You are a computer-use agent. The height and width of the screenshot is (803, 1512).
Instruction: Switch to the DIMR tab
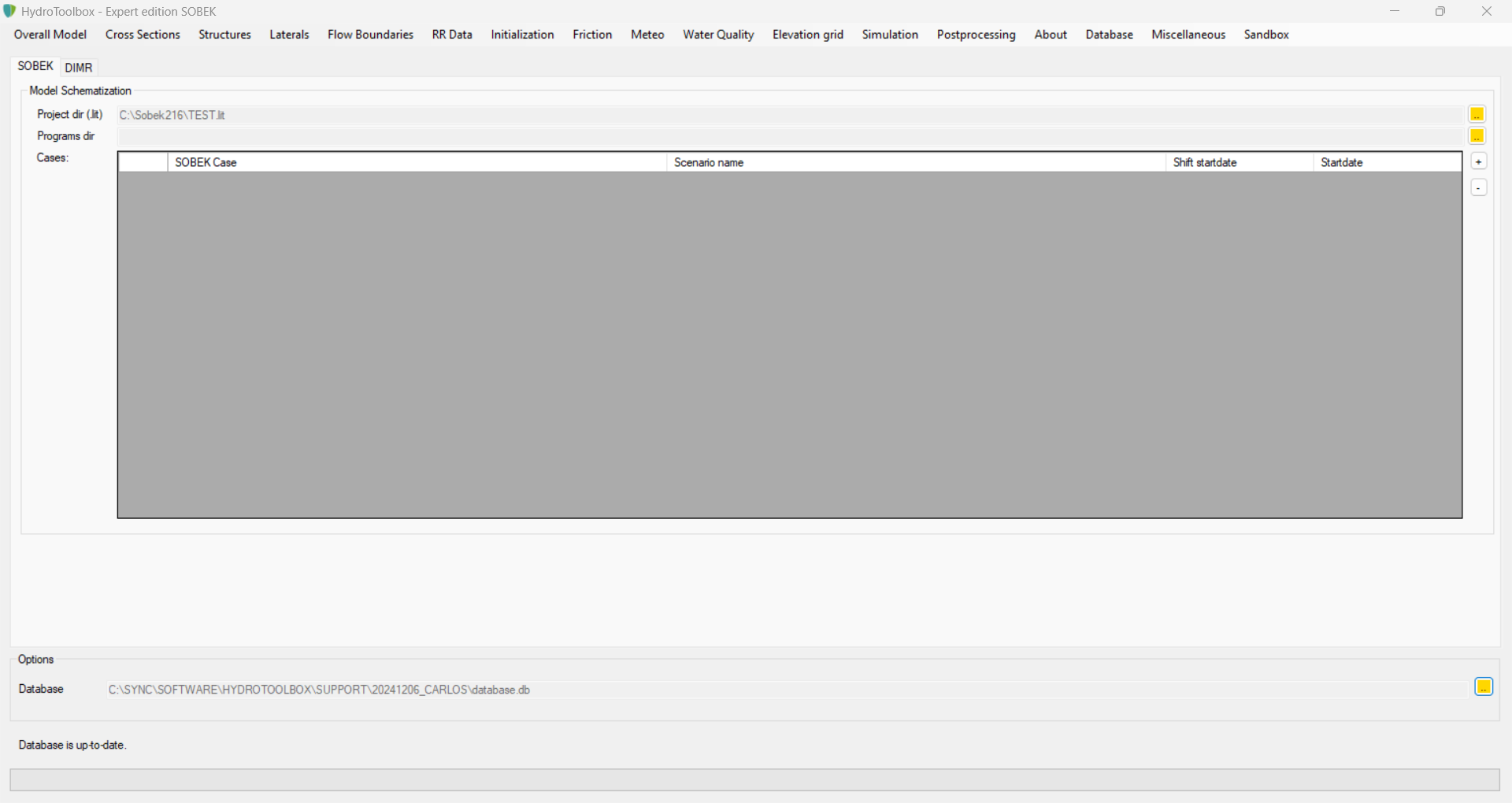coord(79,68)
